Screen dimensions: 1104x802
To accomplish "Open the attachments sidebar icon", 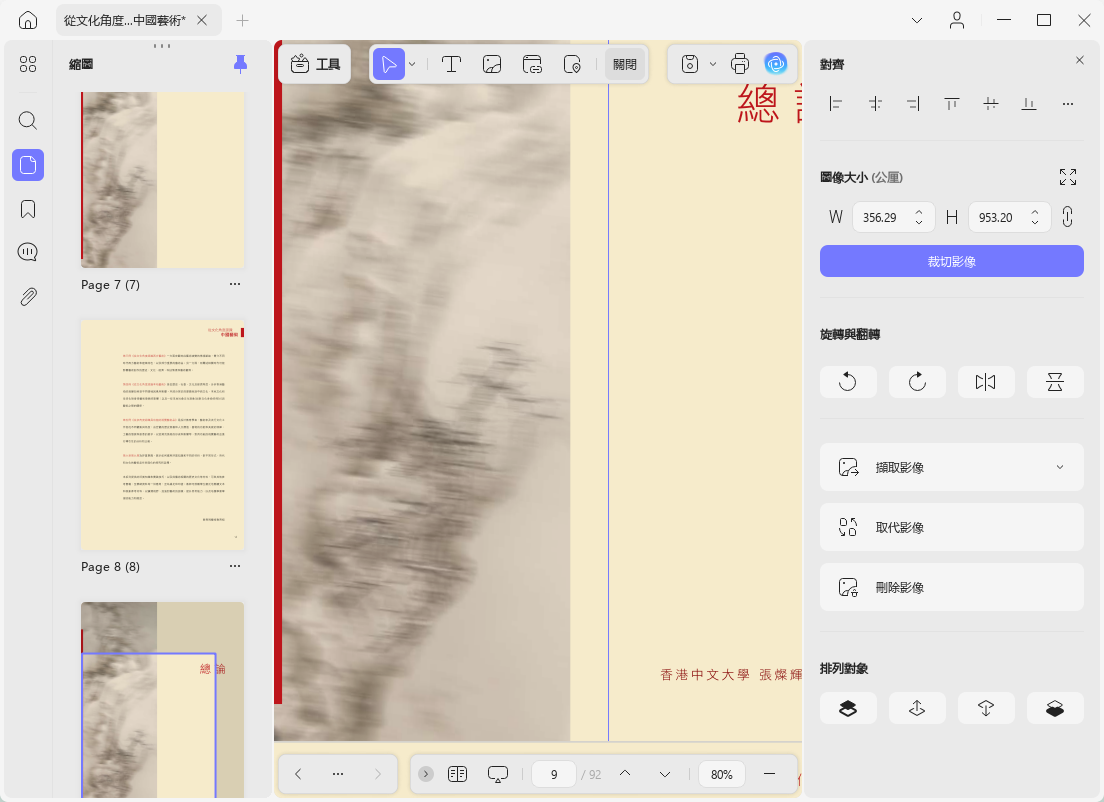I will point(28,296).
